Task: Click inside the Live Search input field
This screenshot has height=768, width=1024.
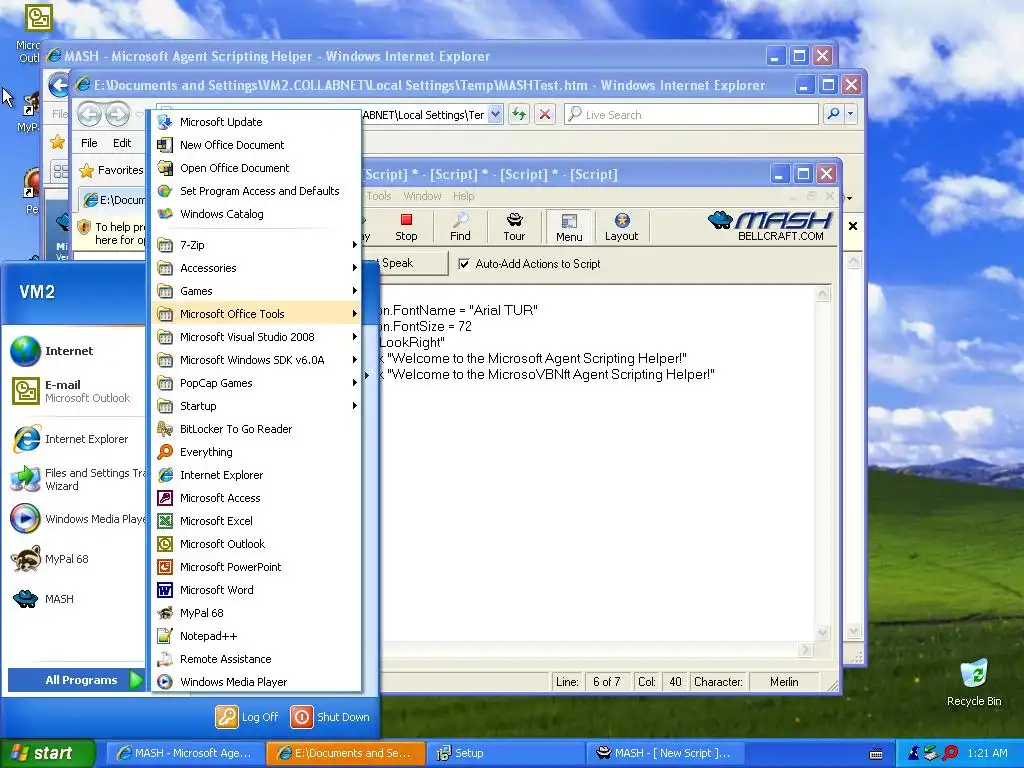Action: 691,114
